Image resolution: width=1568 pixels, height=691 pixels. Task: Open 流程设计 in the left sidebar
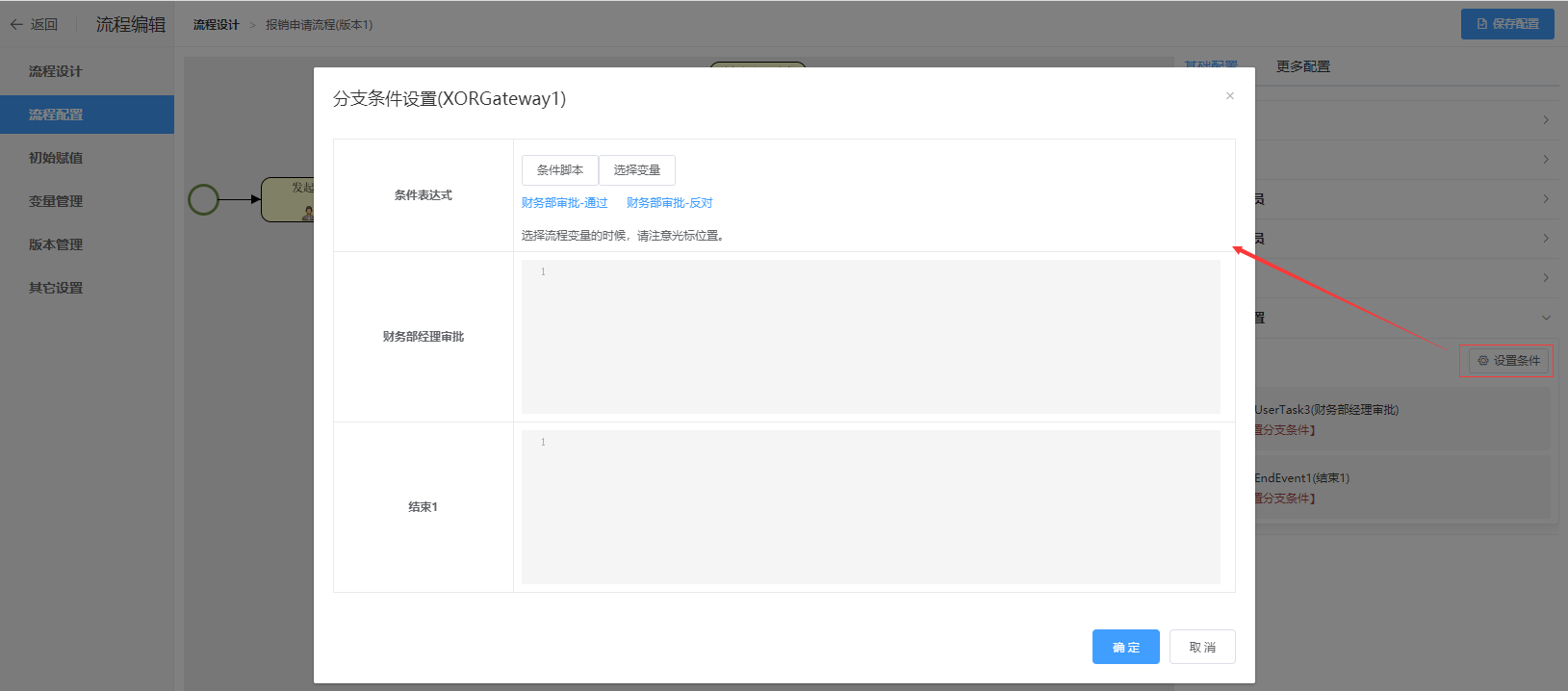[56, 71]
